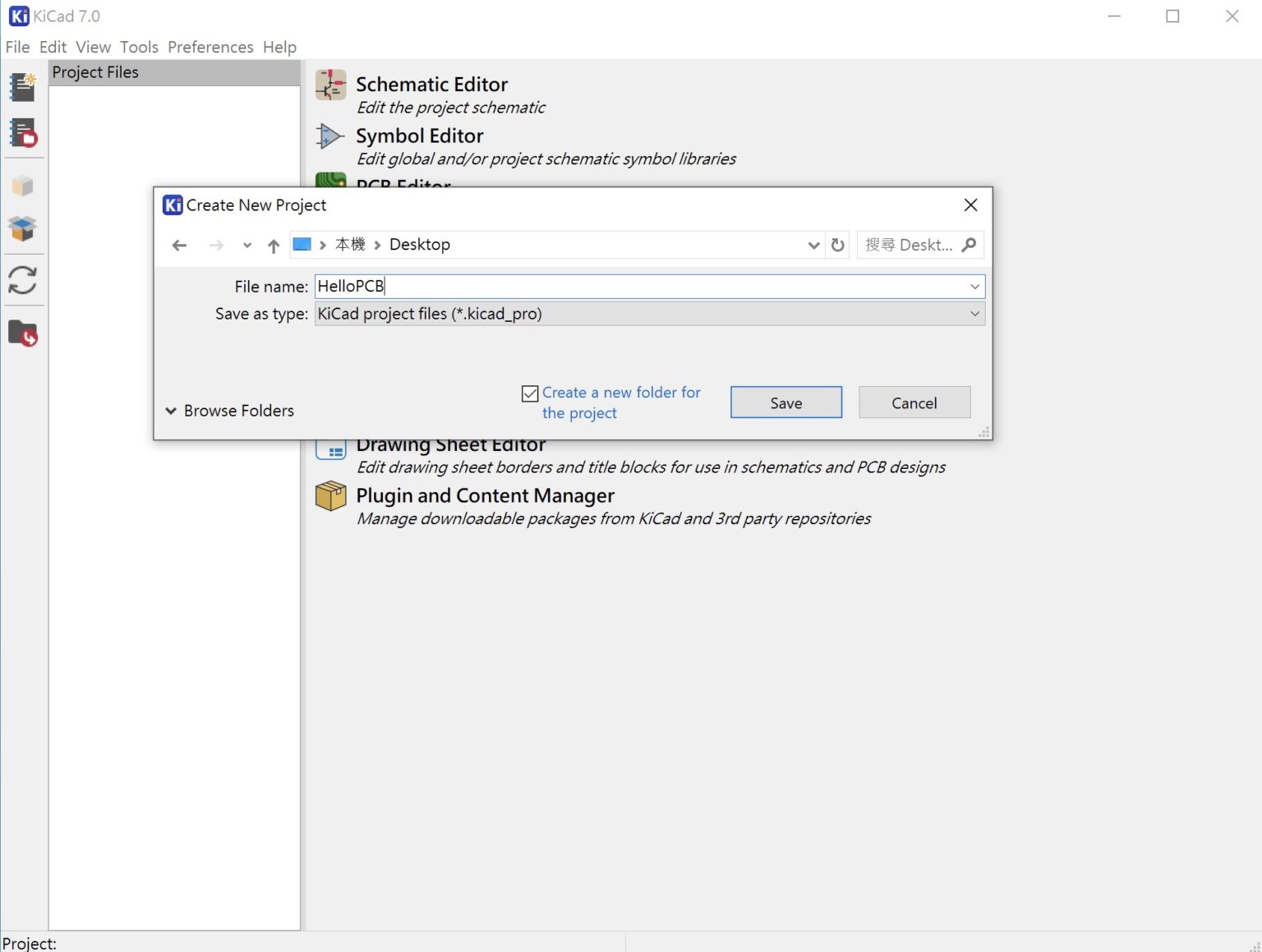Click the Desktop breadcrumb in the path

click(420, 244)
